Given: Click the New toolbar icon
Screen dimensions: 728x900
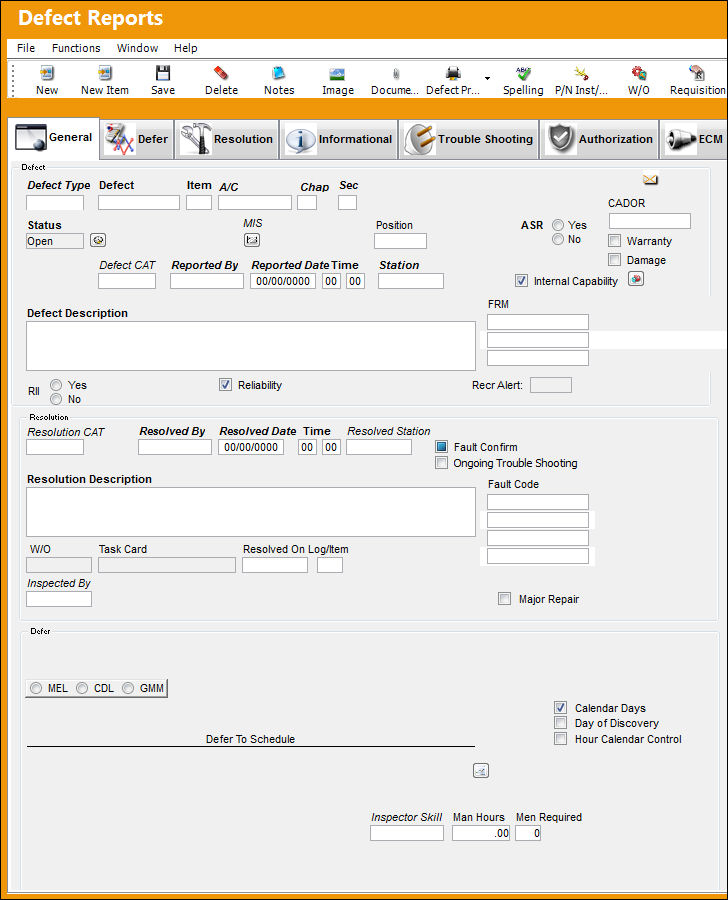Looking at the screenshot, I should click(47, 73).
